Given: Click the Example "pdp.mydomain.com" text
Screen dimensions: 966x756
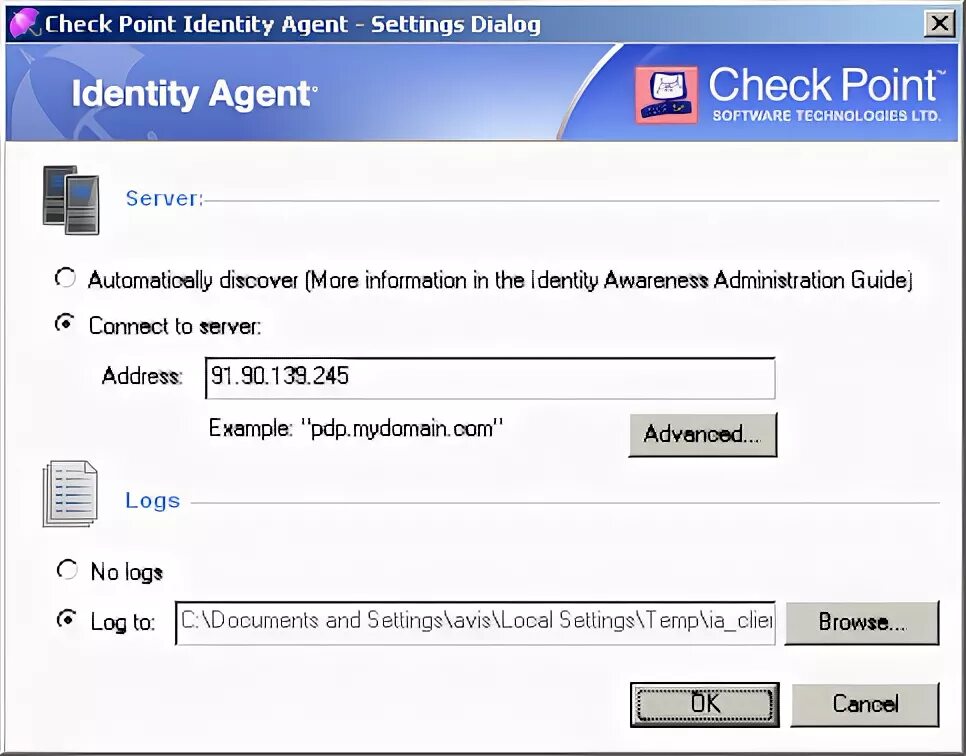Looking at the screenshot, I should coord(356,428).
